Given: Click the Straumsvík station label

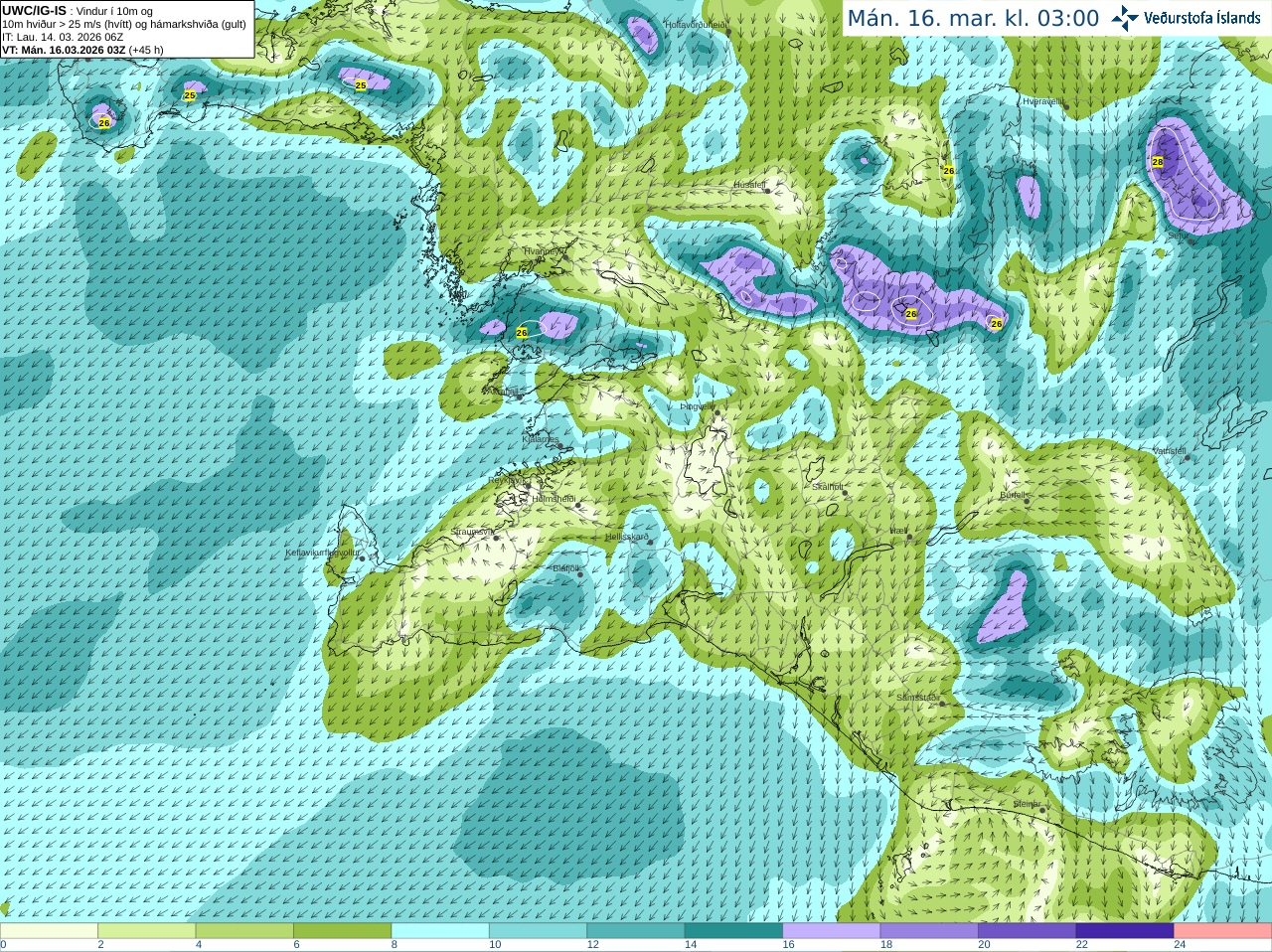Looking at the screenshot, I should coord(472,532).
